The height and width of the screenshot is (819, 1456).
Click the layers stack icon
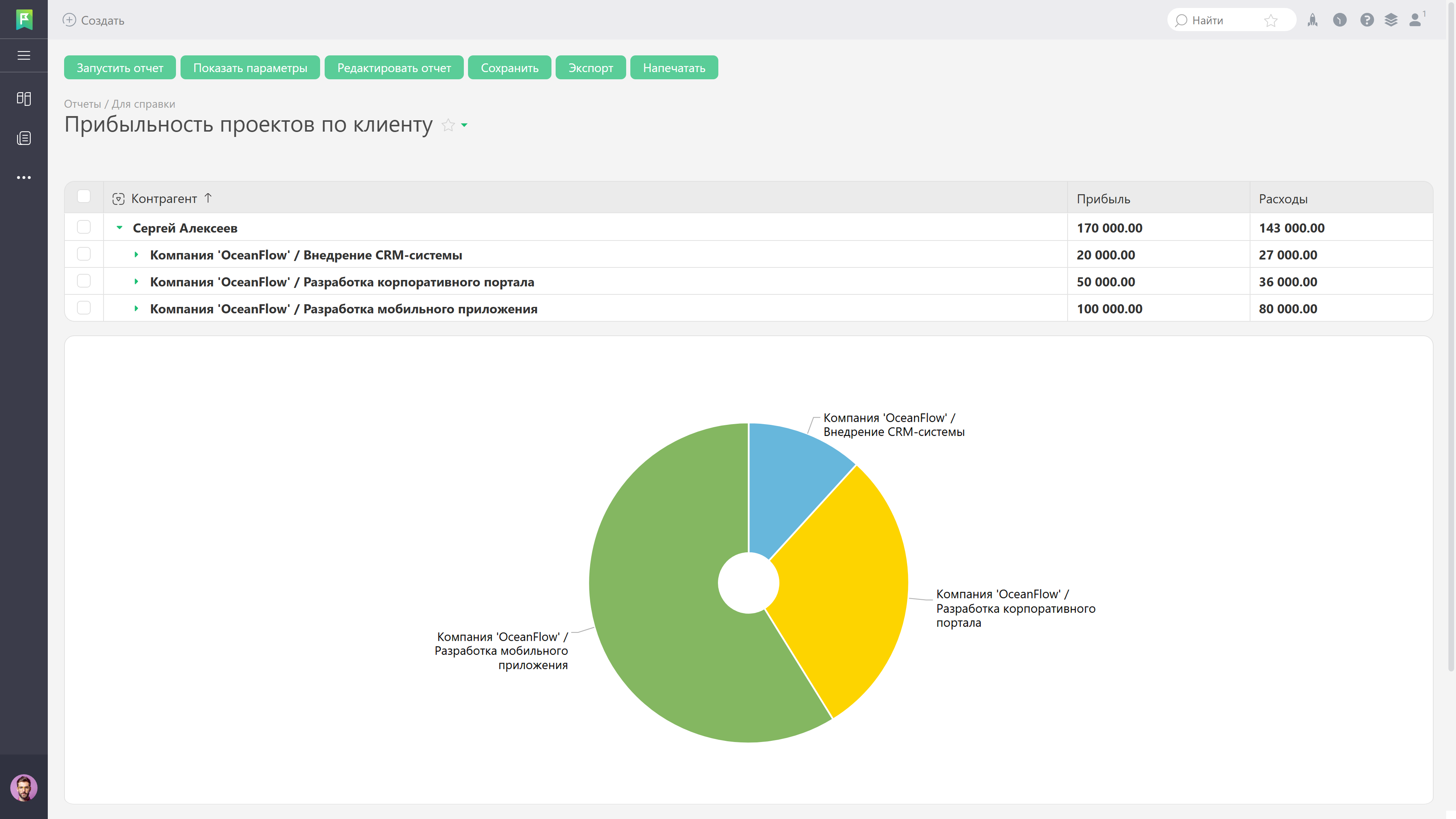[x=1391, y=20]
